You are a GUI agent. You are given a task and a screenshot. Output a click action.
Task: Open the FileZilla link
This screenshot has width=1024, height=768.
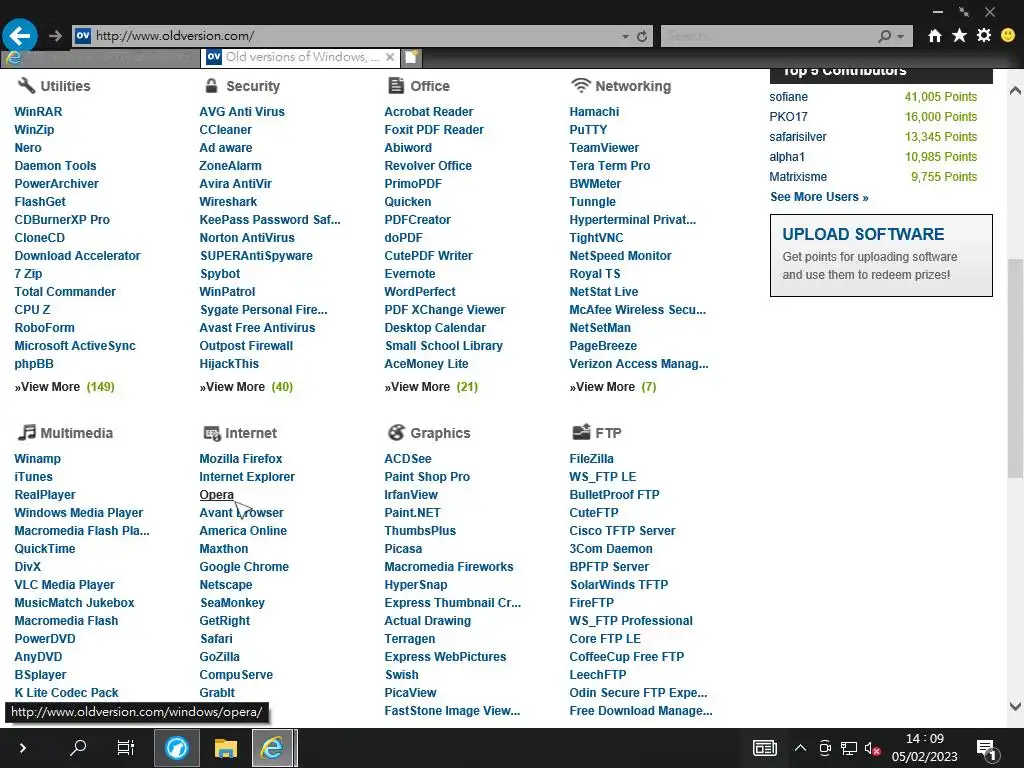point(592,459)
